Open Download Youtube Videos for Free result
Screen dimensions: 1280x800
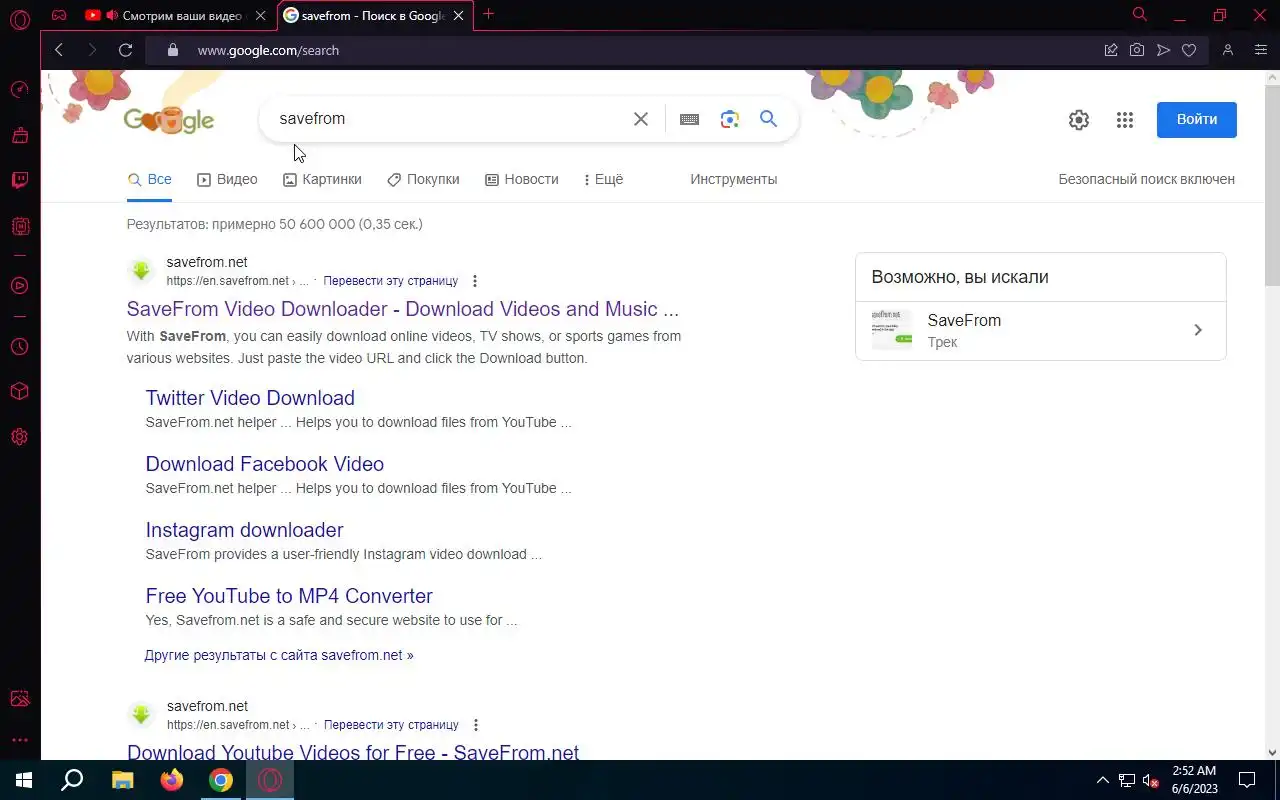pos(353,752)
